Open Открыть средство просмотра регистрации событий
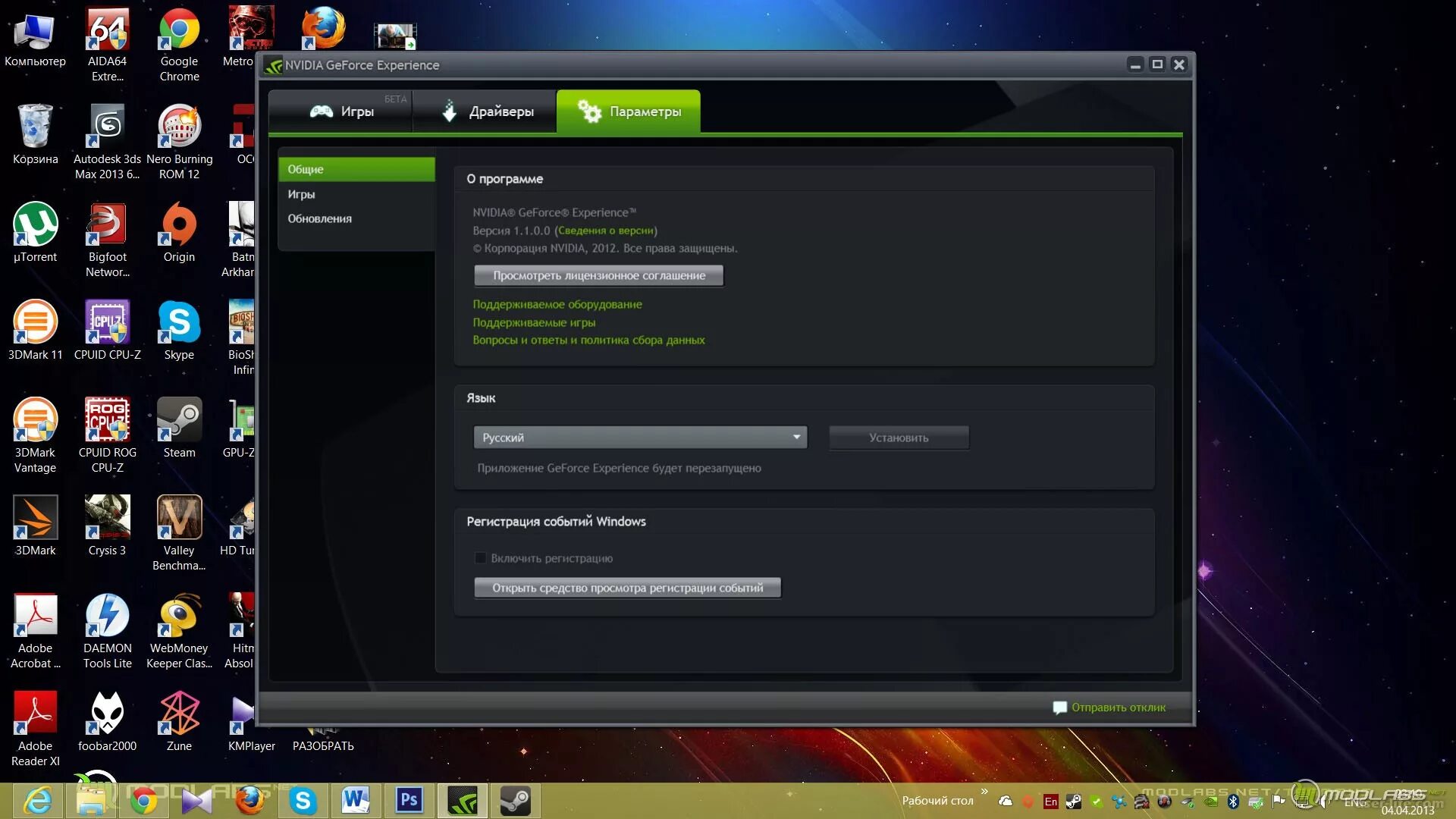The image size is (1456, 819). point(627,587)
